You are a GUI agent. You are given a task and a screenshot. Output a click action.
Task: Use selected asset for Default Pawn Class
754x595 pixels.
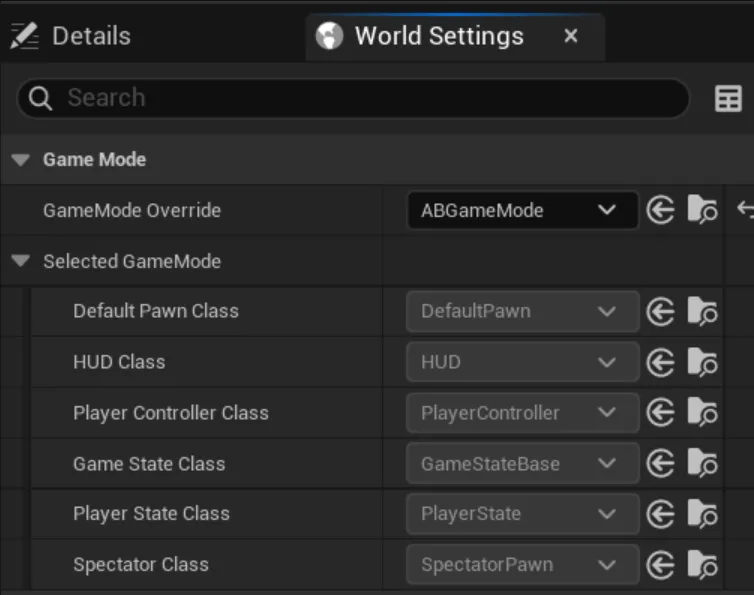pyautogui.click(x=660, y=311)
